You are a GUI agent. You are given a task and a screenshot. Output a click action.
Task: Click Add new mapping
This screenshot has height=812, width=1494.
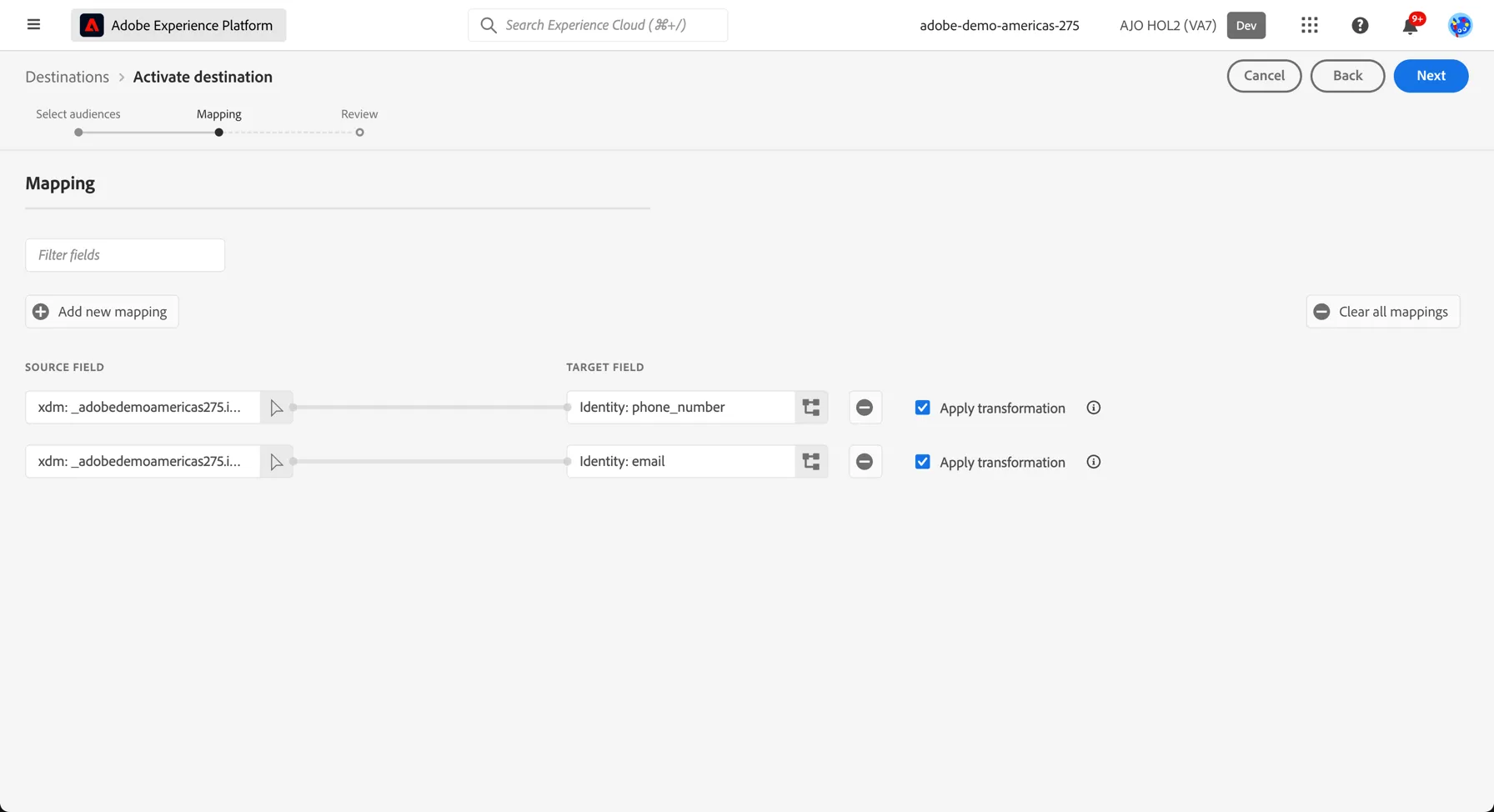tap(102, 312)
